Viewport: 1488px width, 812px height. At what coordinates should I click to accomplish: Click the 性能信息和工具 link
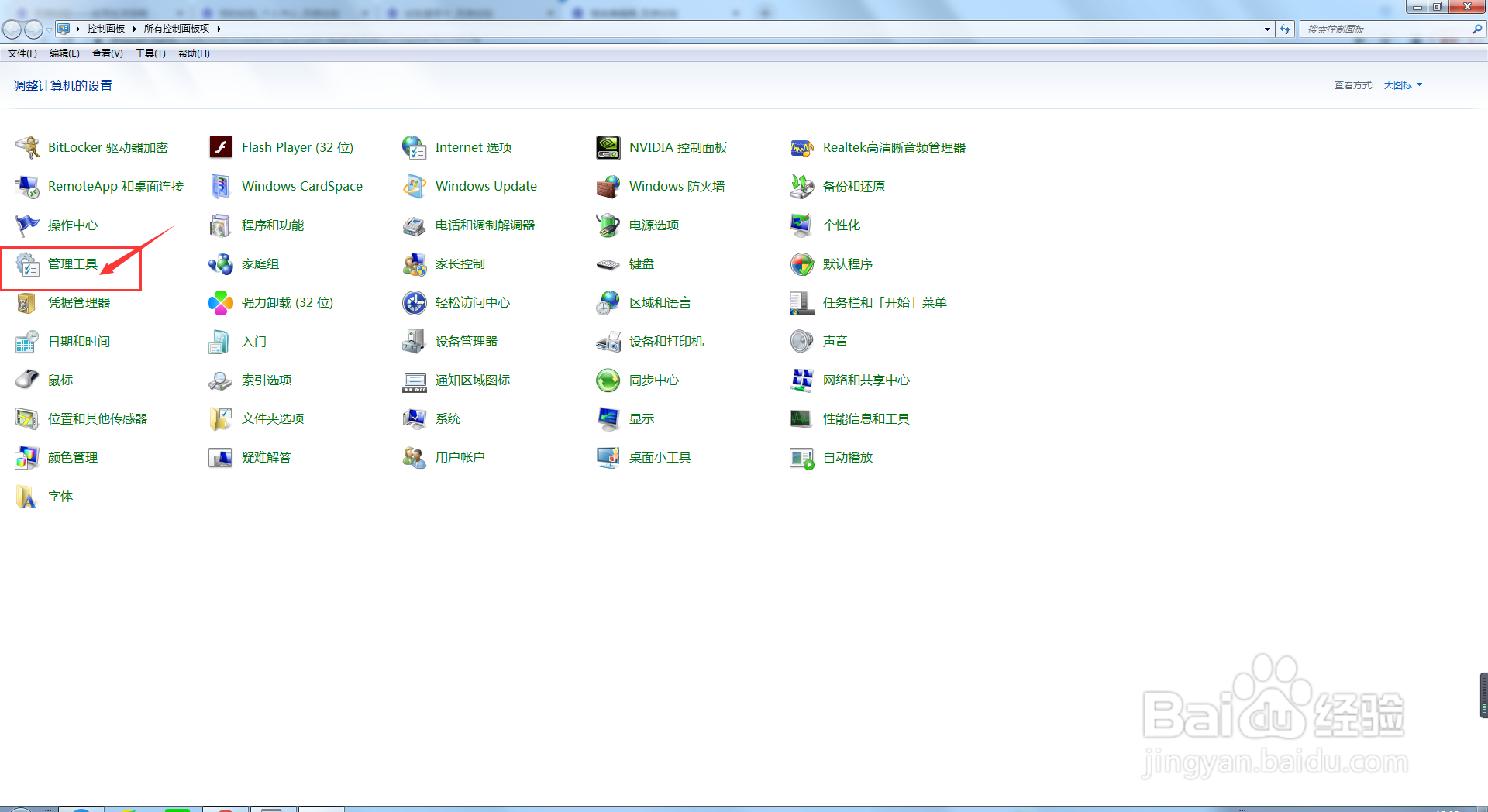[866, 418]
